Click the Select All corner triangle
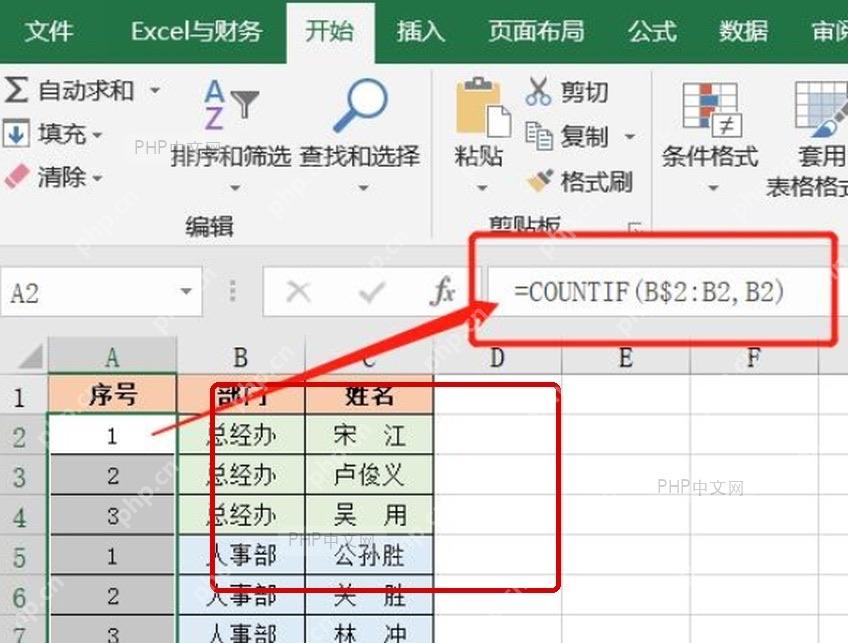 click(30, 357)
